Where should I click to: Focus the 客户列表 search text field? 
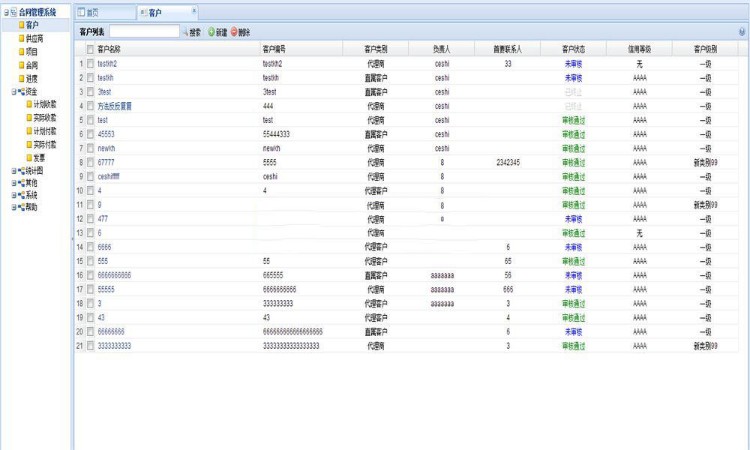143,32
